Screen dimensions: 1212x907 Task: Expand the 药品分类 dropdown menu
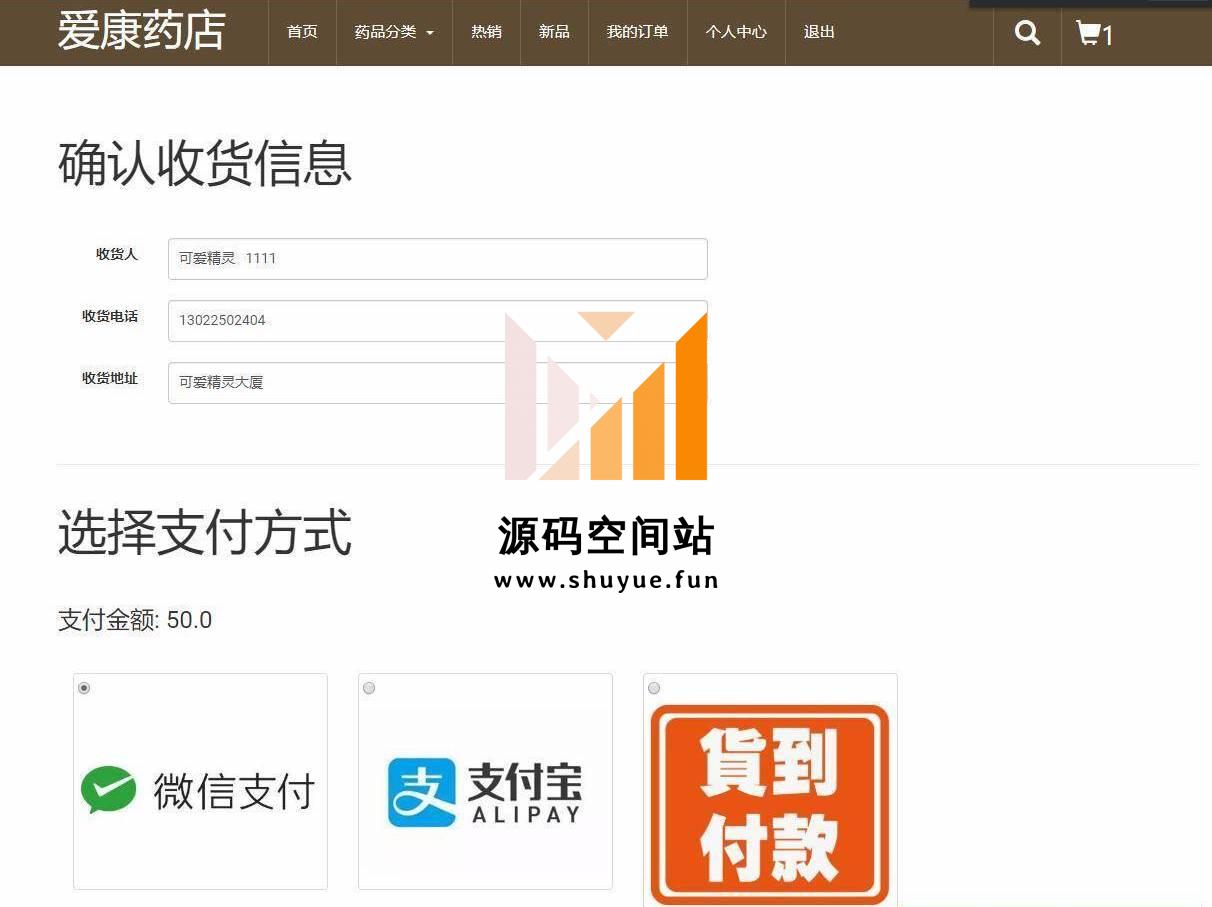394,32
